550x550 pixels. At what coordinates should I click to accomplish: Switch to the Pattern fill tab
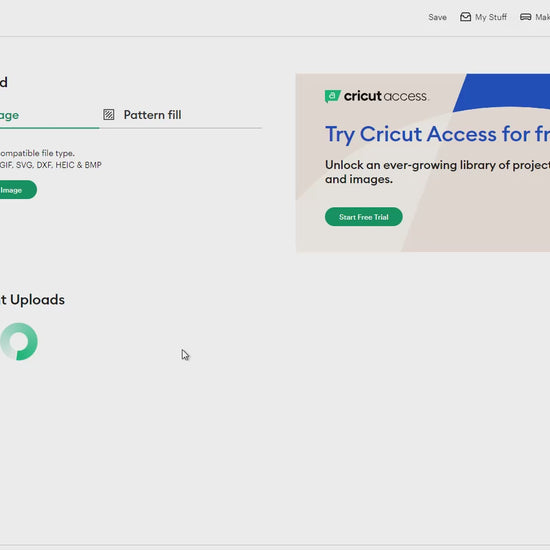point(142,115)
